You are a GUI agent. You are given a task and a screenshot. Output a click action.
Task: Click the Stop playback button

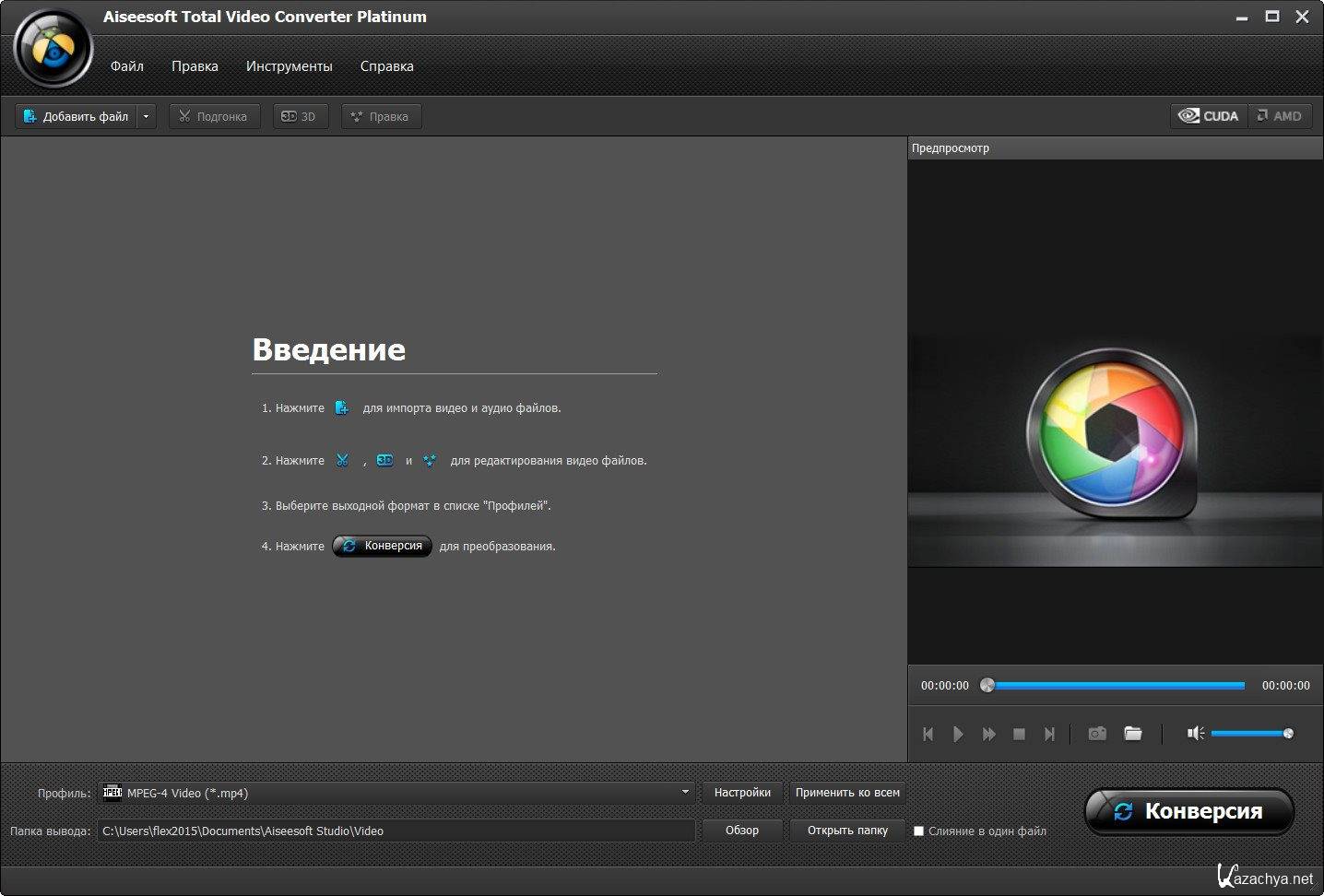point(1019,735)
